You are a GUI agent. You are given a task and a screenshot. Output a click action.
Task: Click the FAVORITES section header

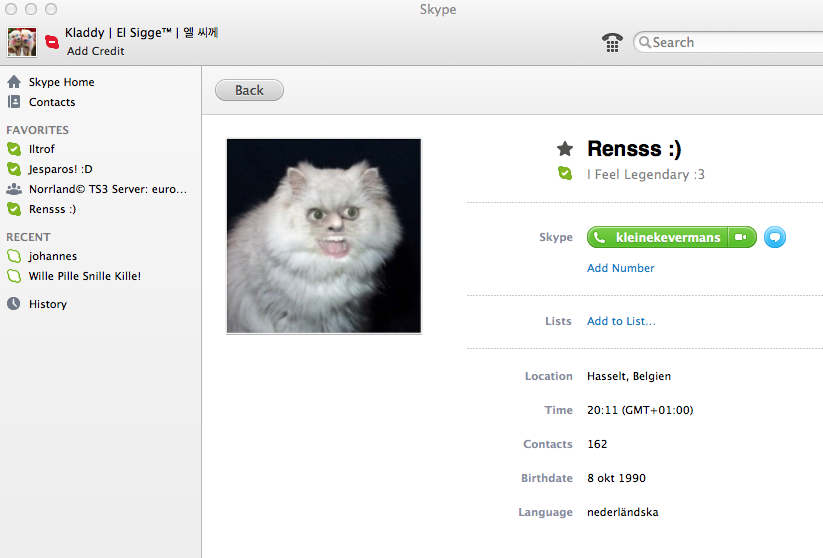pyautogui.click(x=37, y=130)
